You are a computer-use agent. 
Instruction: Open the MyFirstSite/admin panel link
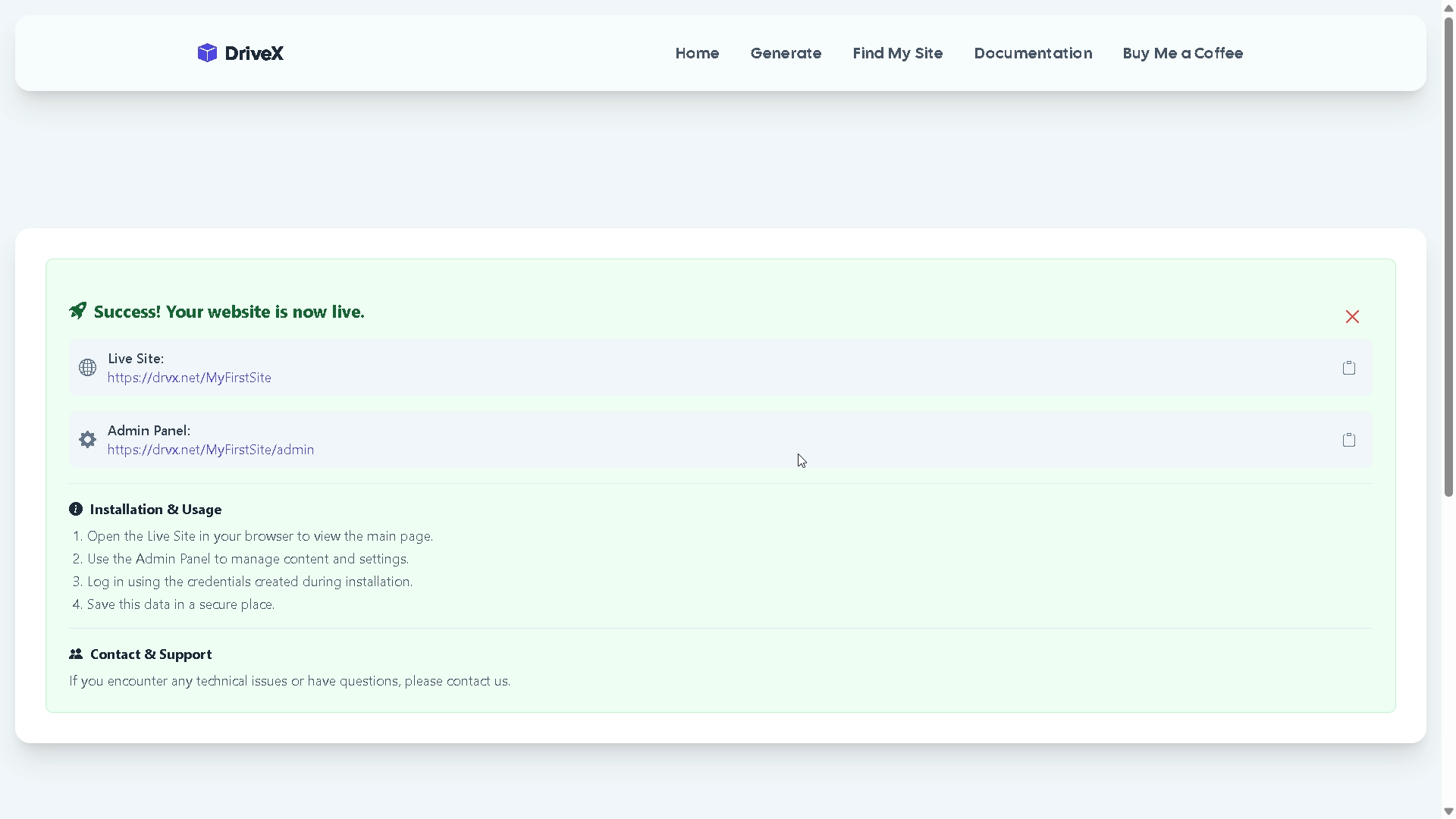pyautogui.click(x=211, y=450)
